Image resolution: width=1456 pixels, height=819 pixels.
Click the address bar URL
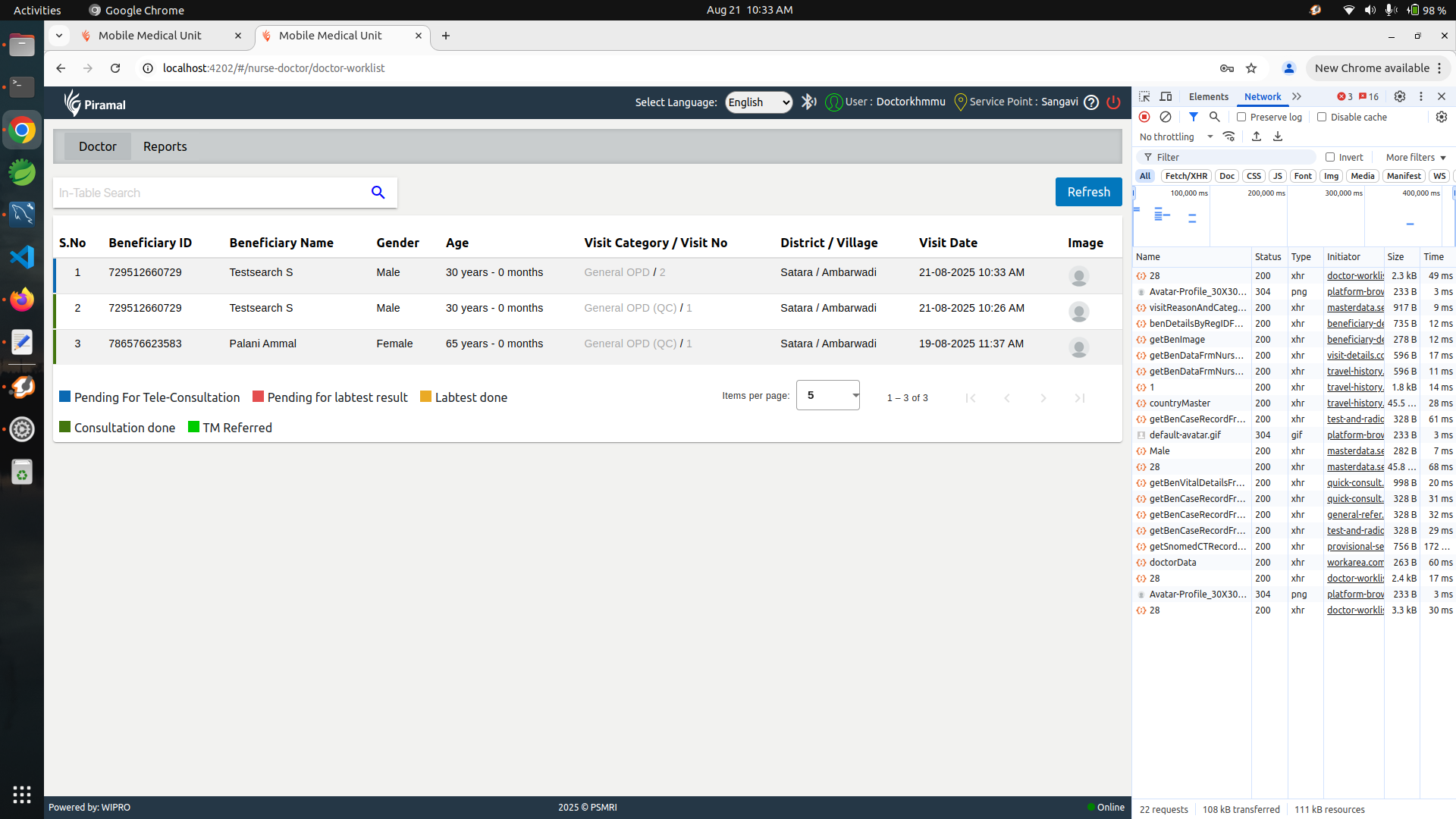[x=274, y=68]
